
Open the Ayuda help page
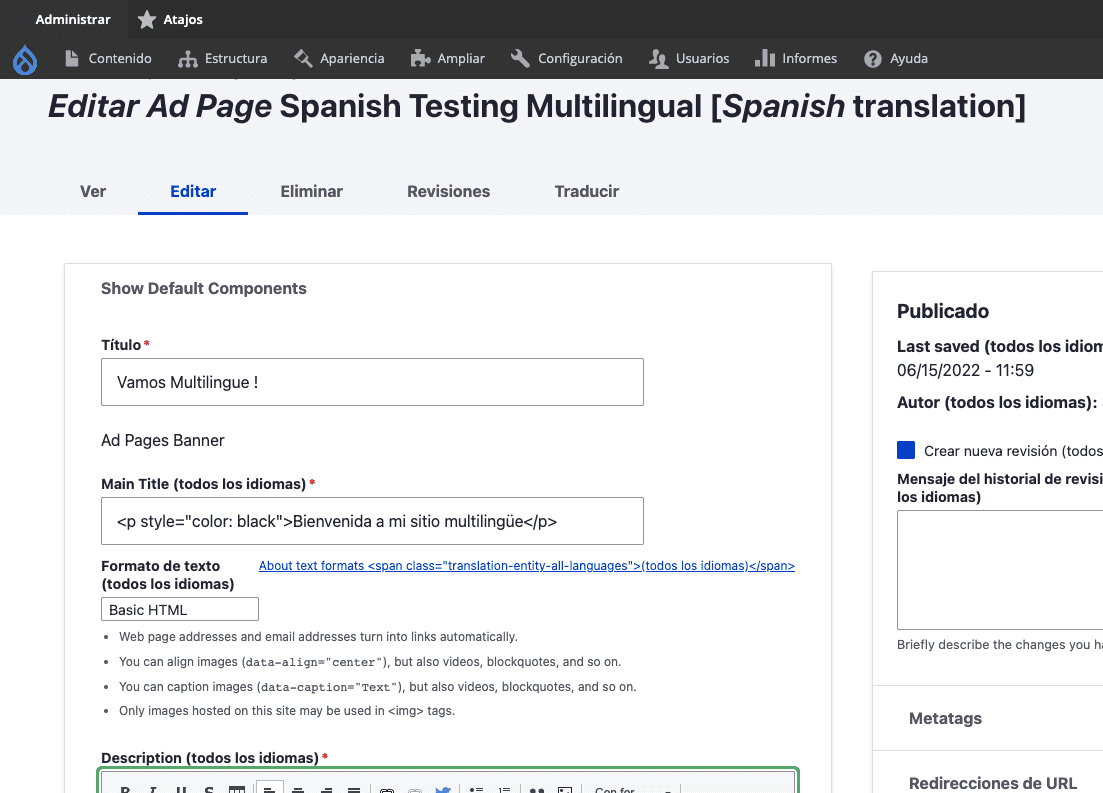point(896,59)
